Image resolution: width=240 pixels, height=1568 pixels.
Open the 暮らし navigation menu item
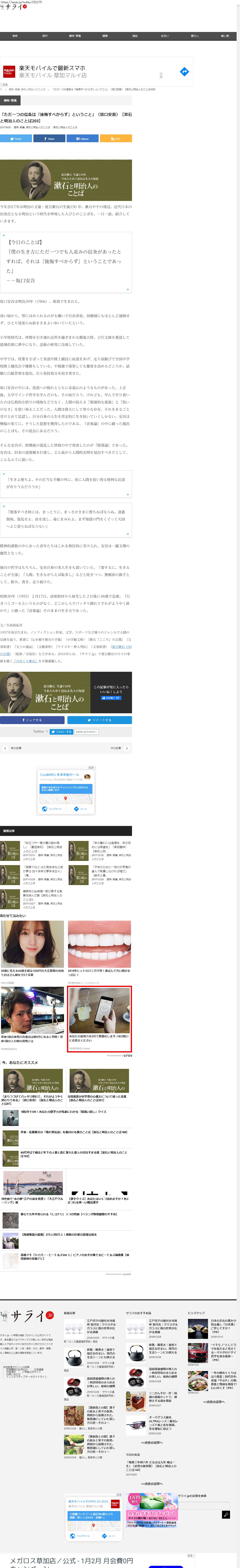point(195,36)
